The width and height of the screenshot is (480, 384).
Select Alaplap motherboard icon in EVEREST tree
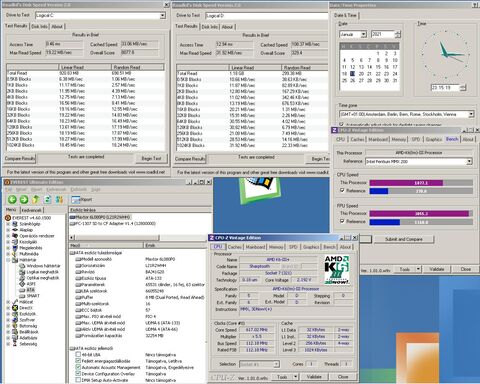coord(15,230)
